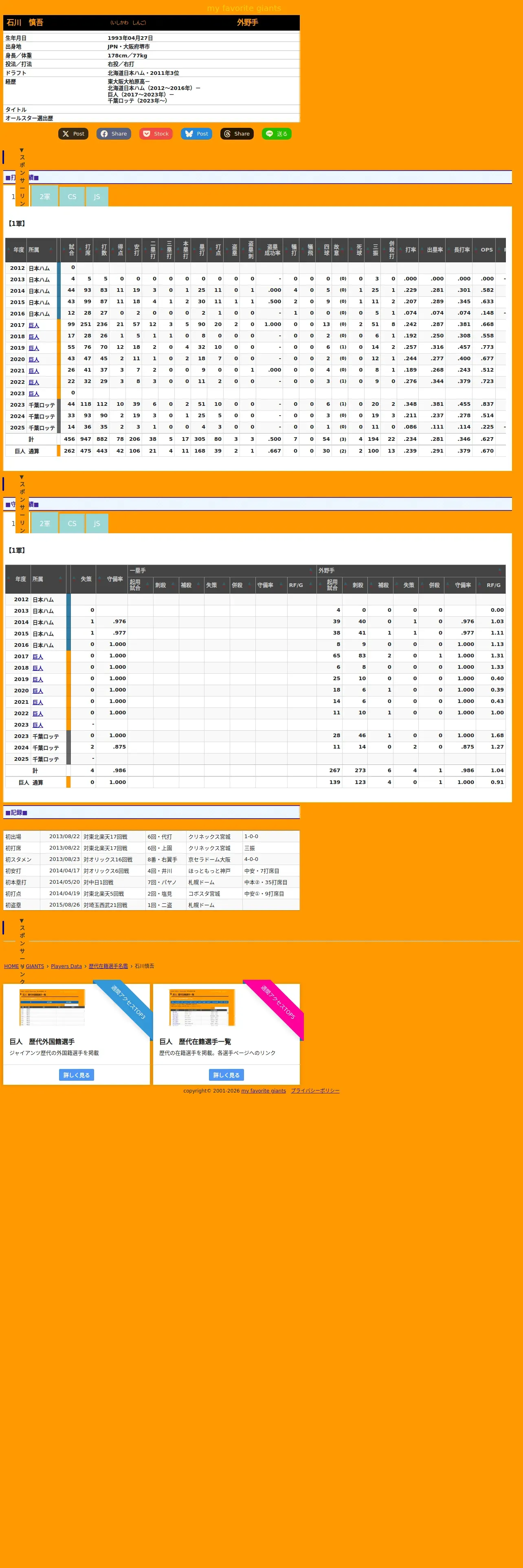Open the JS tab in the batting section
Screen dimensions: 523x1568
pyautogui.click(x=97, y=197)
